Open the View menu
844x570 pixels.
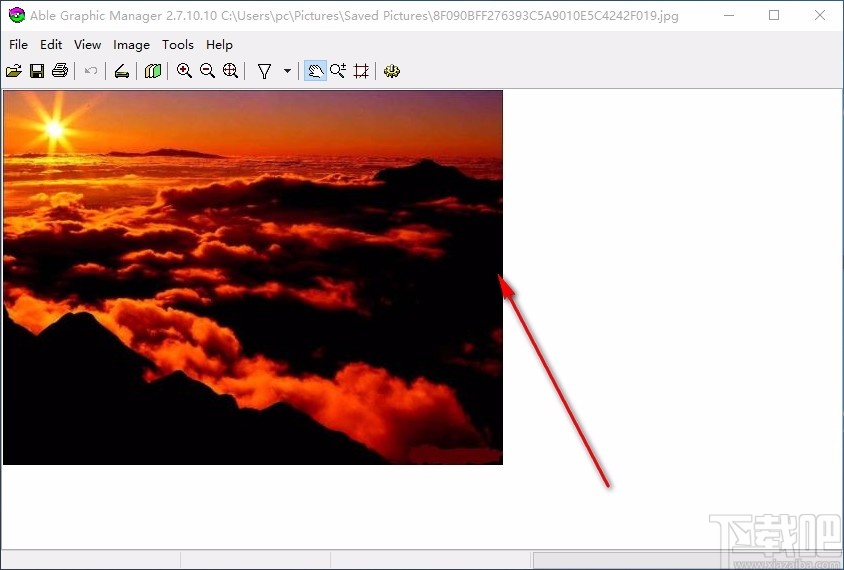pyautogui.click(x=87, y=45)
